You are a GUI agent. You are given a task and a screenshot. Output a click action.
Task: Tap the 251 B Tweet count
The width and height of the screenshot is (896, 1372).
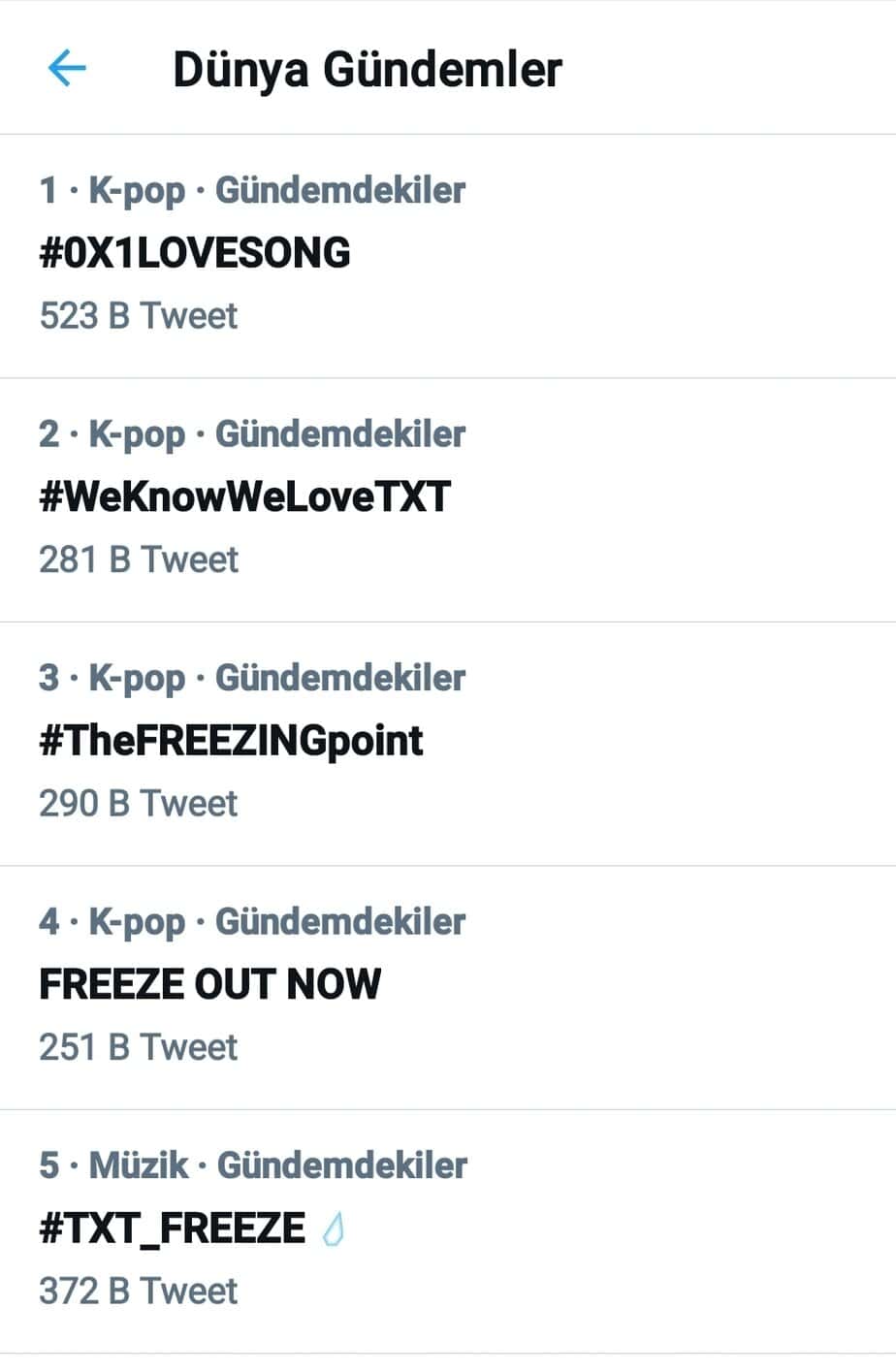[x=138, y=1047]
